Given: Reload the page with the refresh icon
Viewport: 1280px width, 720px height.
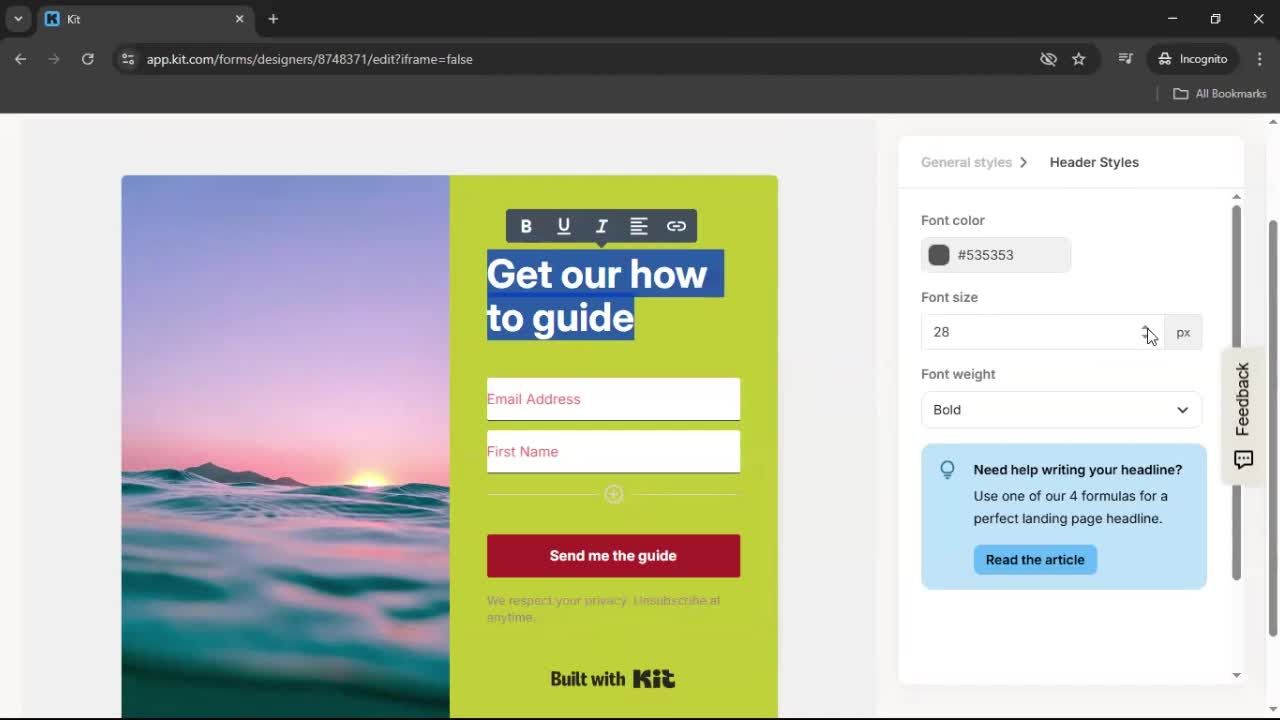Looking at the screenshot, I should pyautogui.click(x=88, y=59).
